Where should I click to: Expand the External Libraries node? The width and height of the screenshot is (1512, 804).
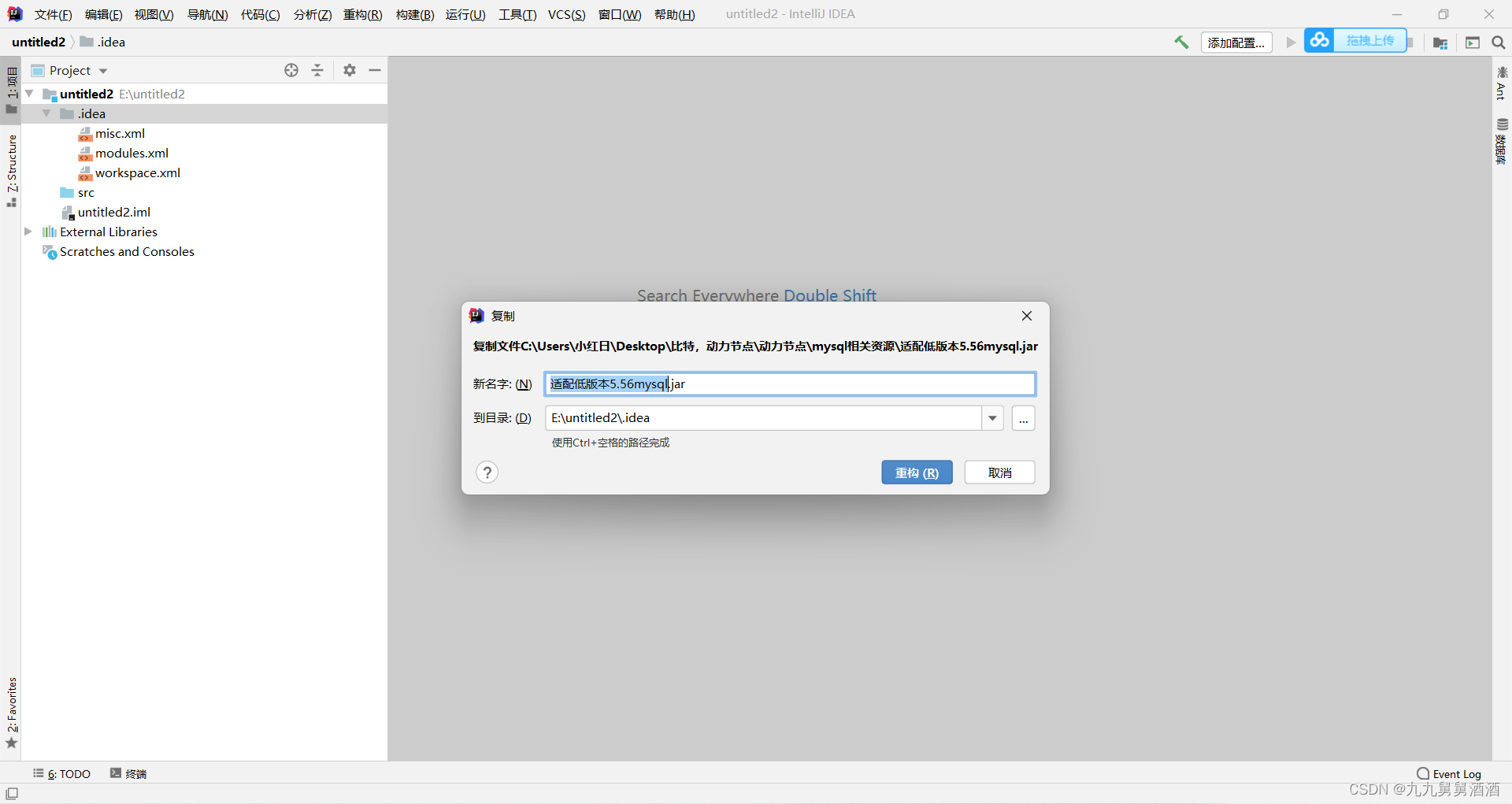point(28,232)
